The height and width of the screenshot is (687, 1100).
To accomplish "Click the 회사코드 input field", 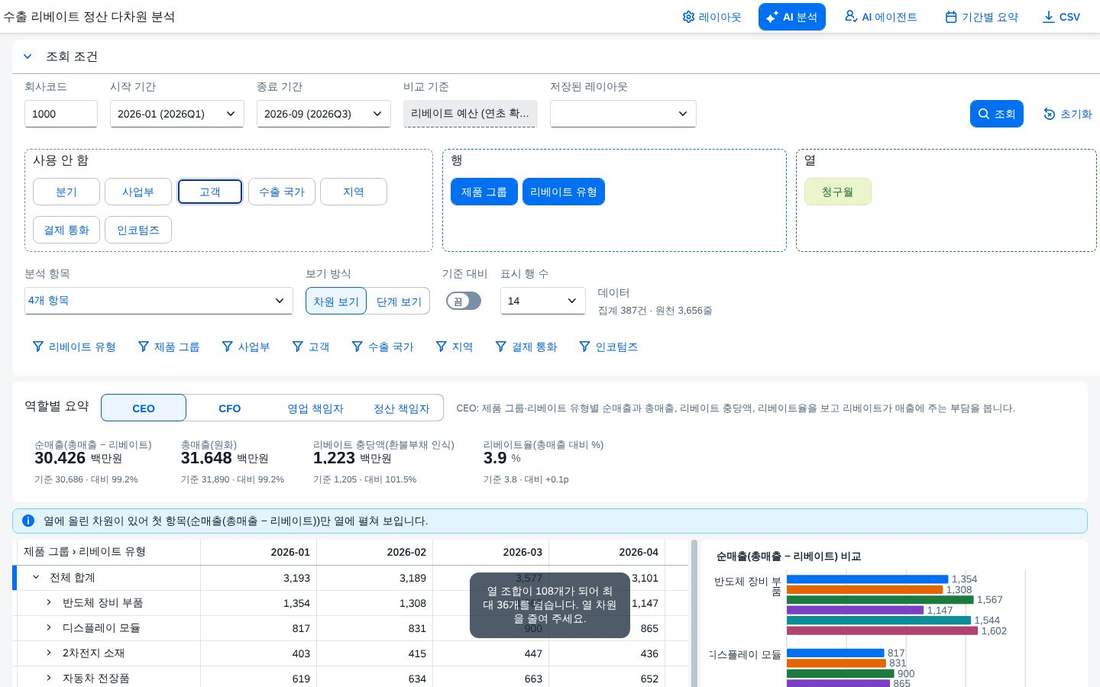I will click(61, 114).
